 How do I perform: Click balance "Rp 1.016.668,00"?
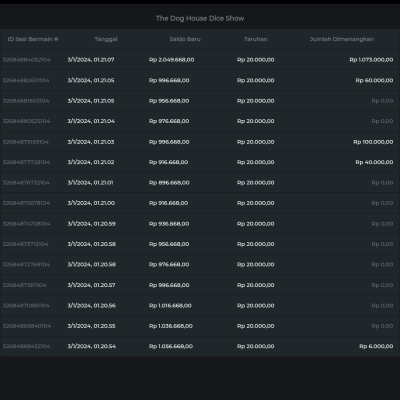click(170, 306)
